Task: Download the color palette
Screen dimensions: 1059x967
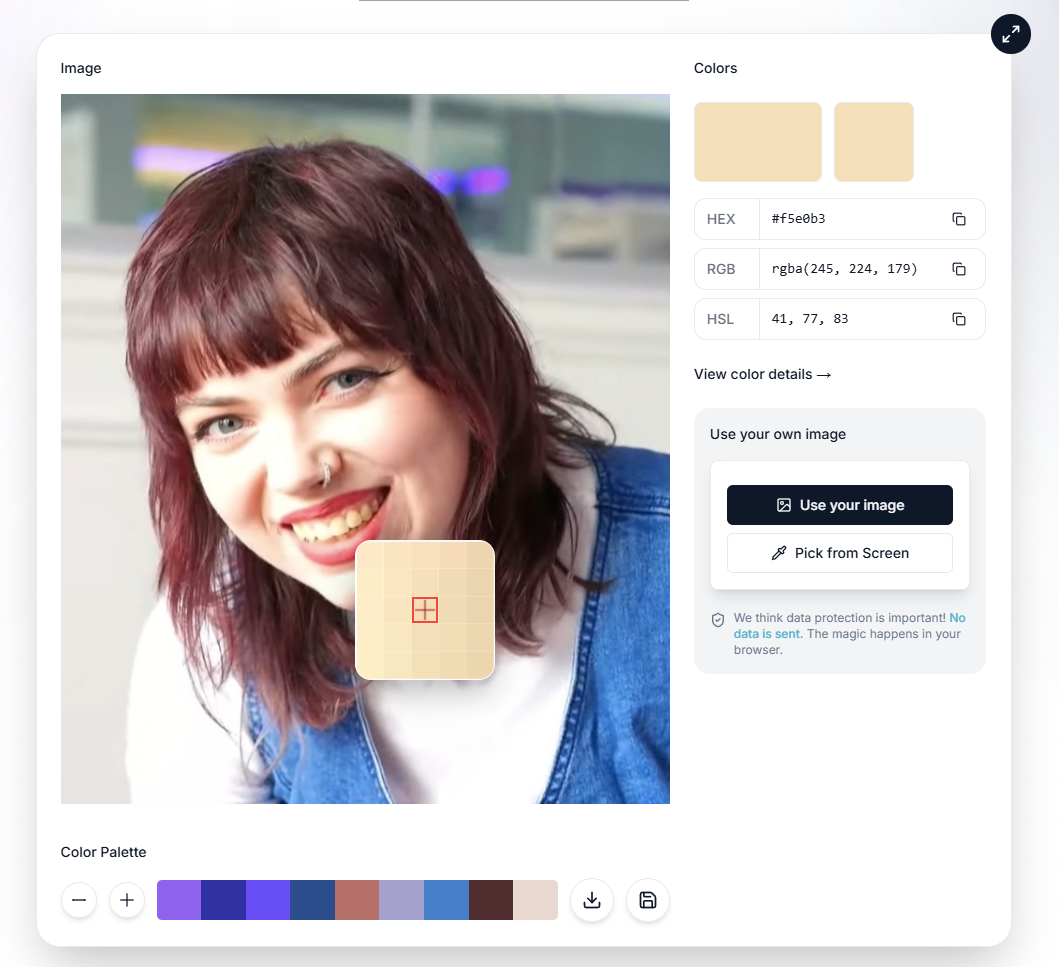Action: (x=592, y=900)
